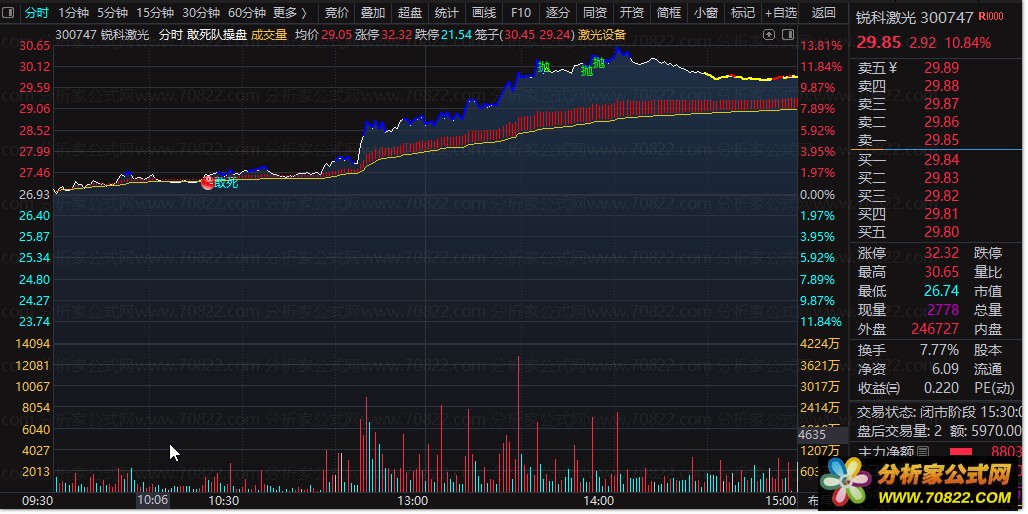
Task: Click the first green 抛 sell marker
Action: (x=544, y=66)
